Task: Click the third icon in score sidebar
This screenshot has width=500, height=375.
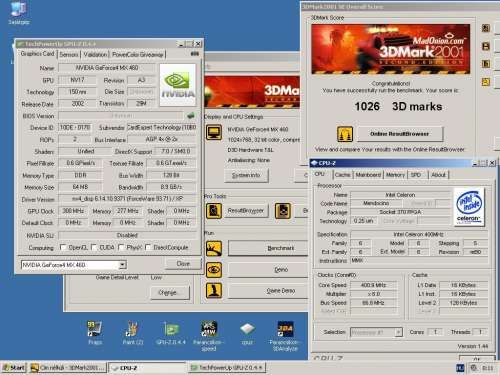Action: point(486,64)
